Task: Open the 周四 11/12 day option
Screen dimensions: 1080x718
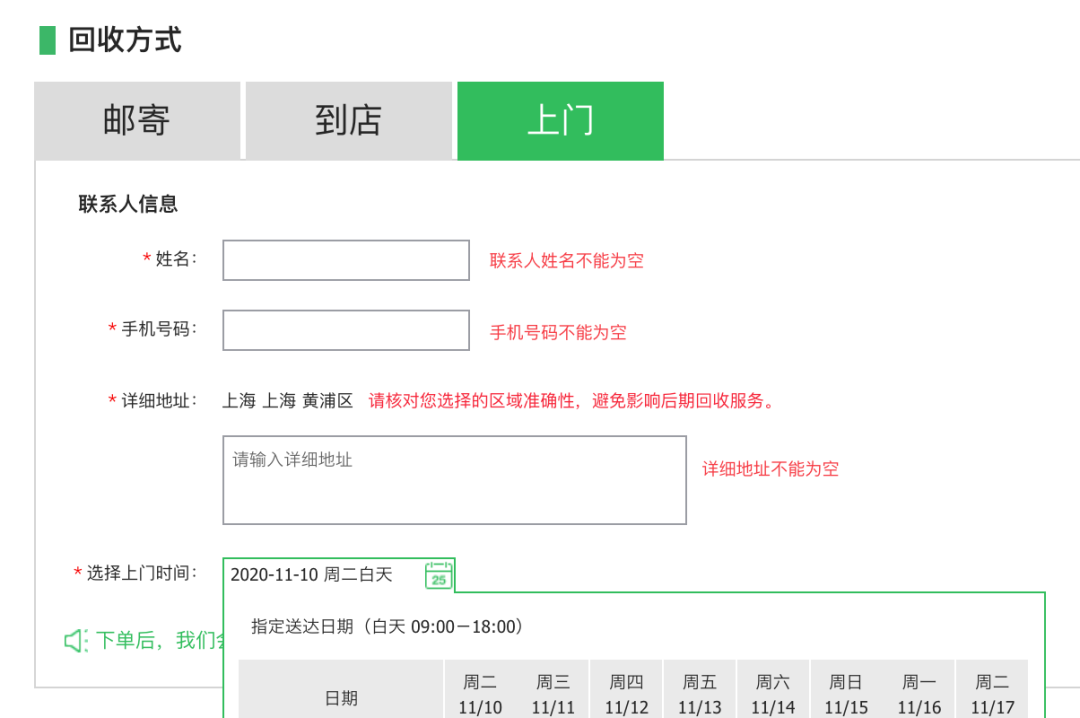Action: point(626,690)
